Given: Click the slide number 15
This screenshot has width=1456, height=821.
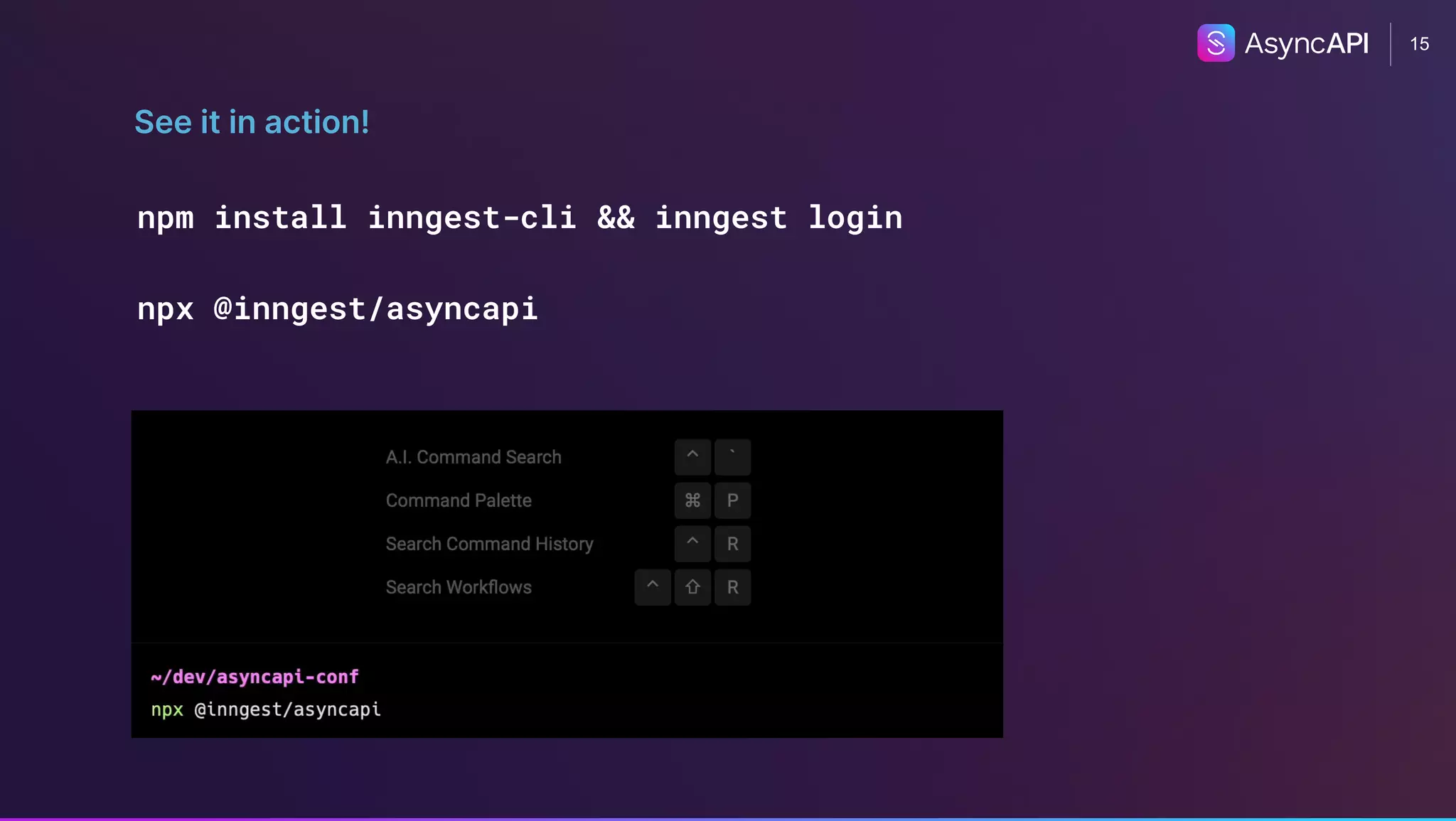Looking at the screenshot, I should click(1419, 44).
